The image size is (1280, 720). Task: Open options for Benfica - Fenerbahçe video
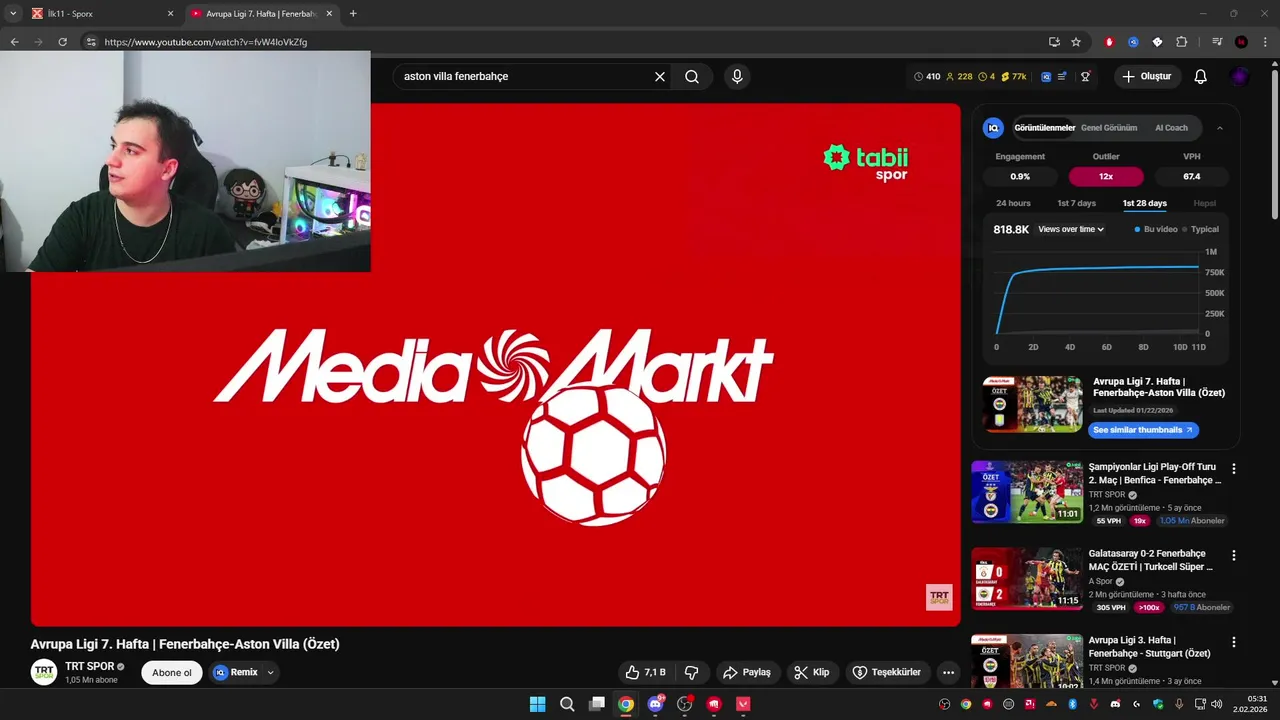(x=1233, y=469)
